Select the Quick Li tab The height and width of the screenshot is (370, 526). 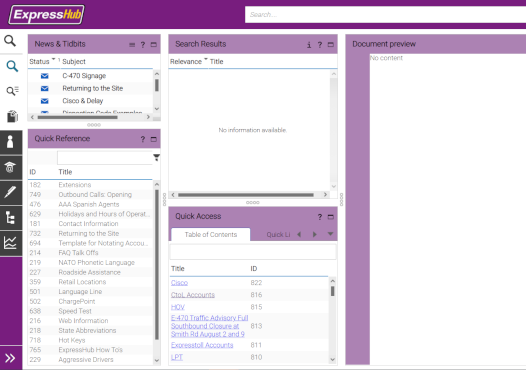pos(278,234)
